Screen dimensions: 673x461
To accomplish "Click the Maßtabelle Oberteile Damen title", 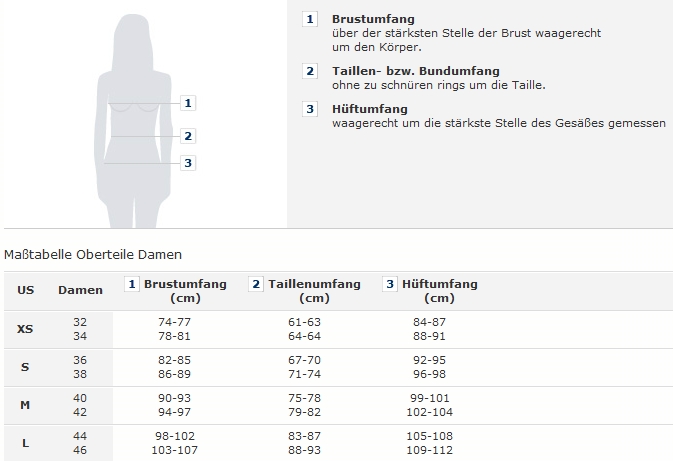I will click(x=93, y=255).
